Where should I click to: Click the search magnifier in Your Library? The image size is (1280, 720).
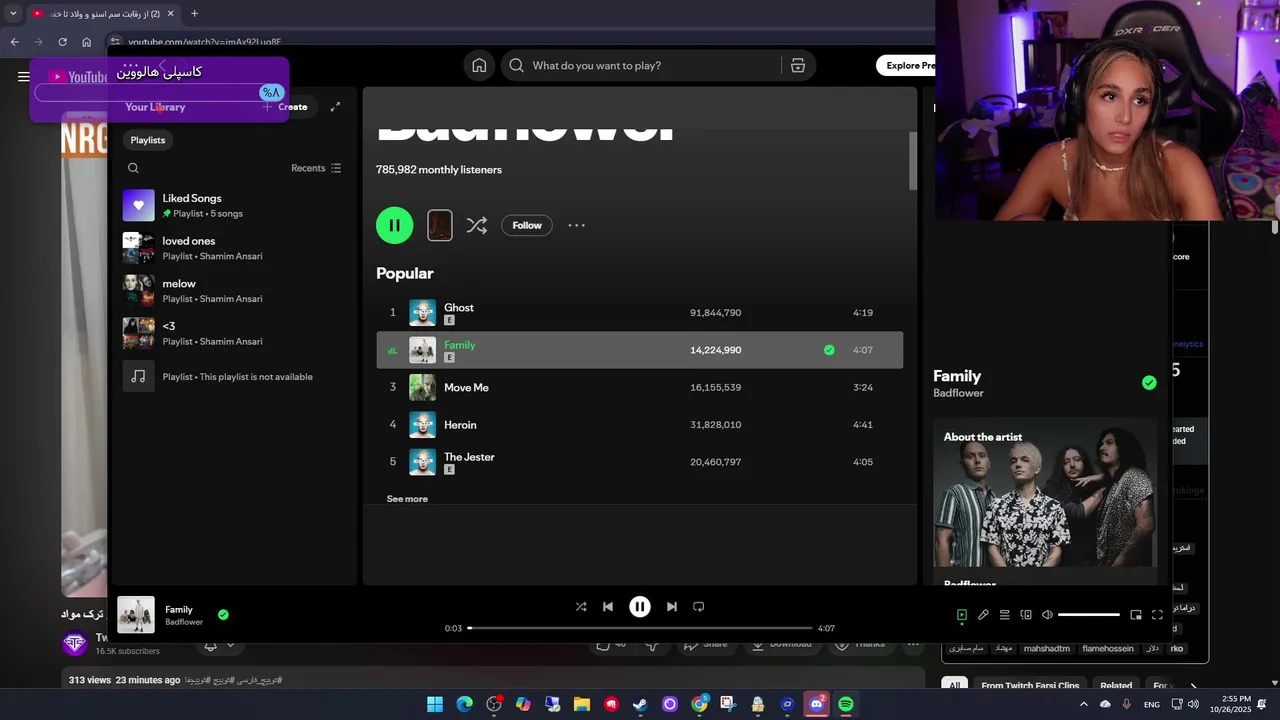coord(133,168)
